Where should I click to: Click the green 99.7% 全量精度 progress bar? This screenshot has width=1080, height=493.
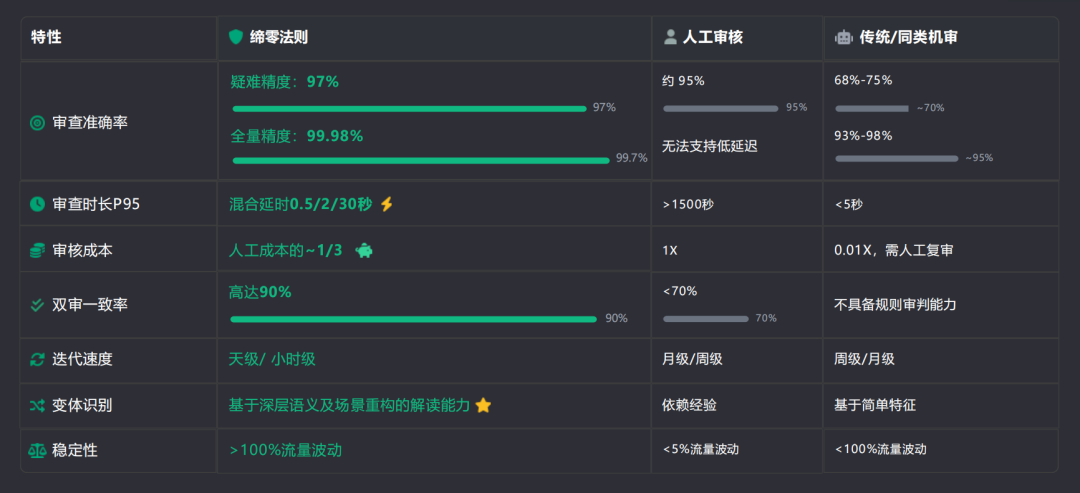420,159
